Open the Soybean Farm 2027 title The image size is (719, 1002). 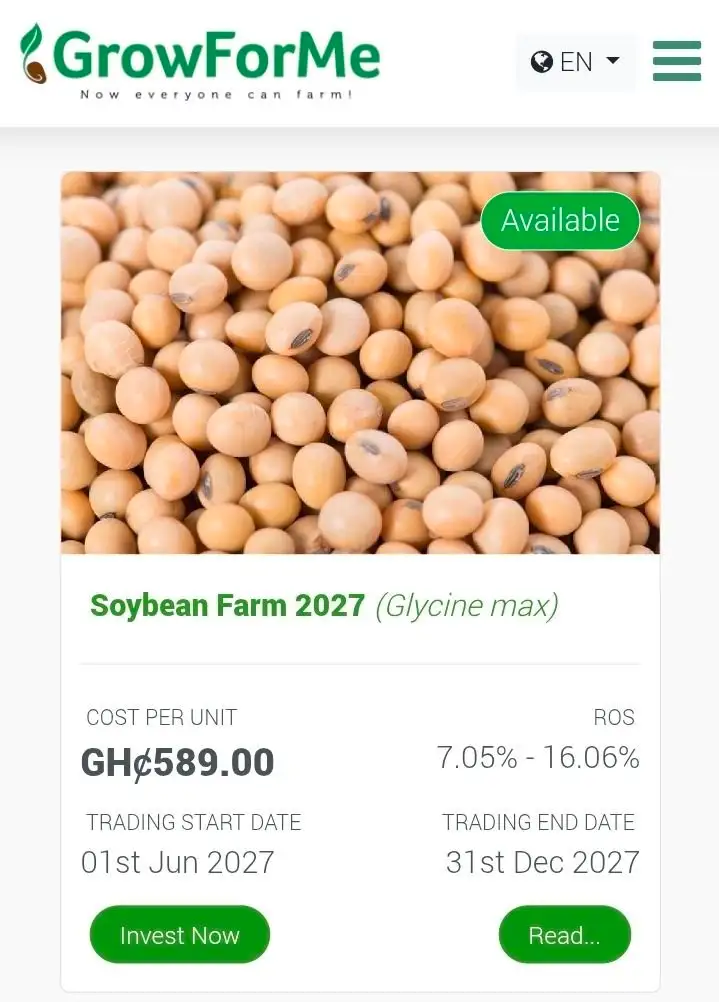[228, 605]
